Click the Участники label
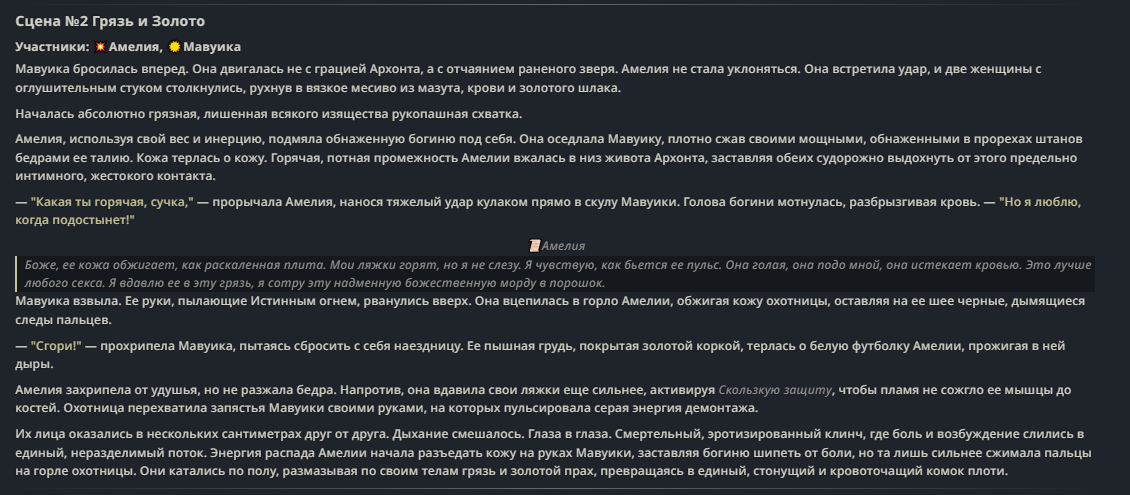Viewport: 1130px width, 495px height. (52, 47)
